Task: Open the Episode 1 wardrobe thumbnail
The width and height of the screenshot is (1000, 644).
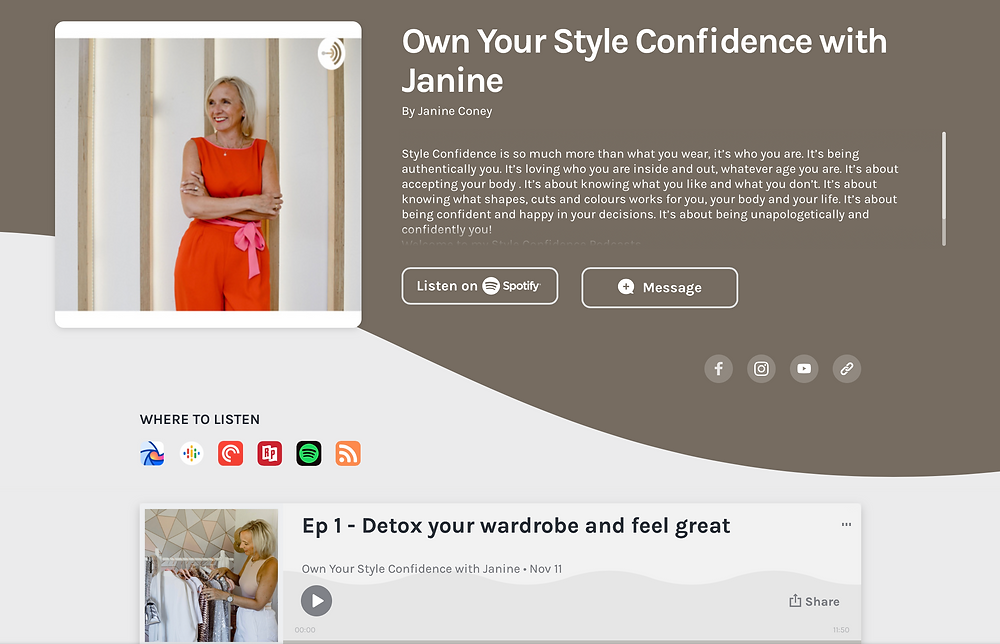Action: coord(211,575)
